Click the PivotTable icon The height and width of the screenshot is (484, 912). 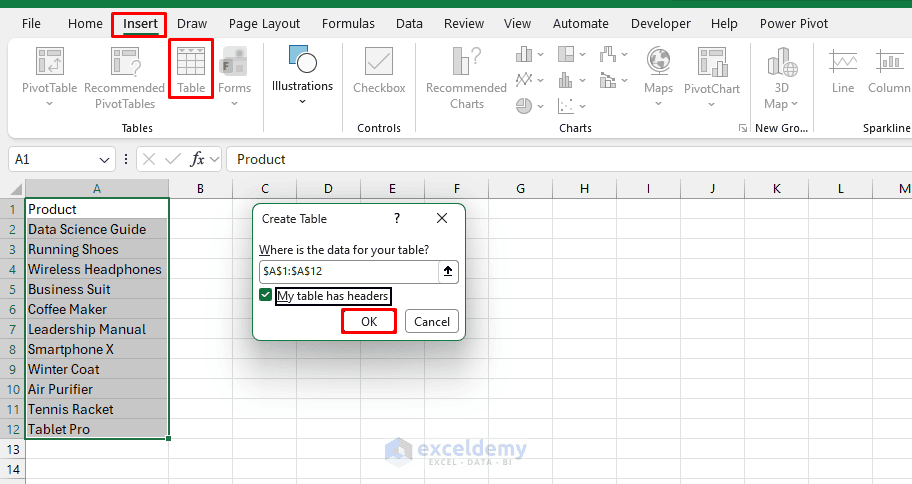(x=49, y=62)
